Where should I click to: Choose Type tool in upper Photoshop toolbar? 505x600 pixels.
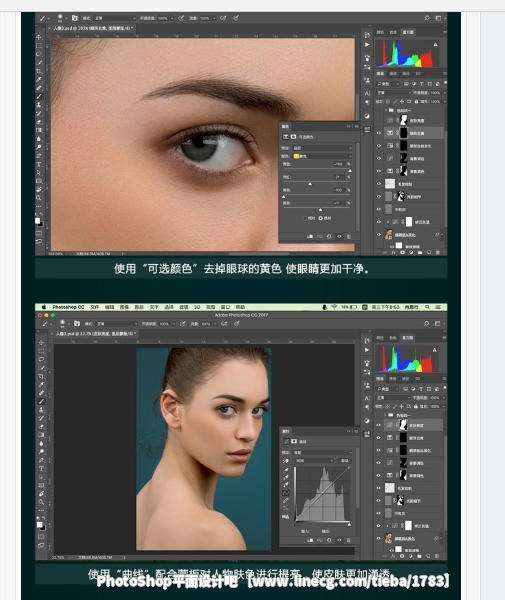[39, 164]
